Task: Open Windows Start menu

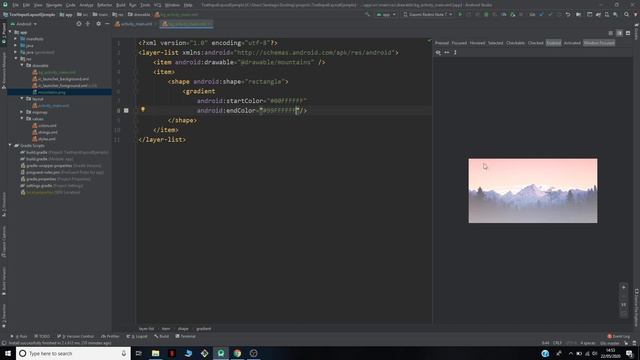Action: (8, 353)
